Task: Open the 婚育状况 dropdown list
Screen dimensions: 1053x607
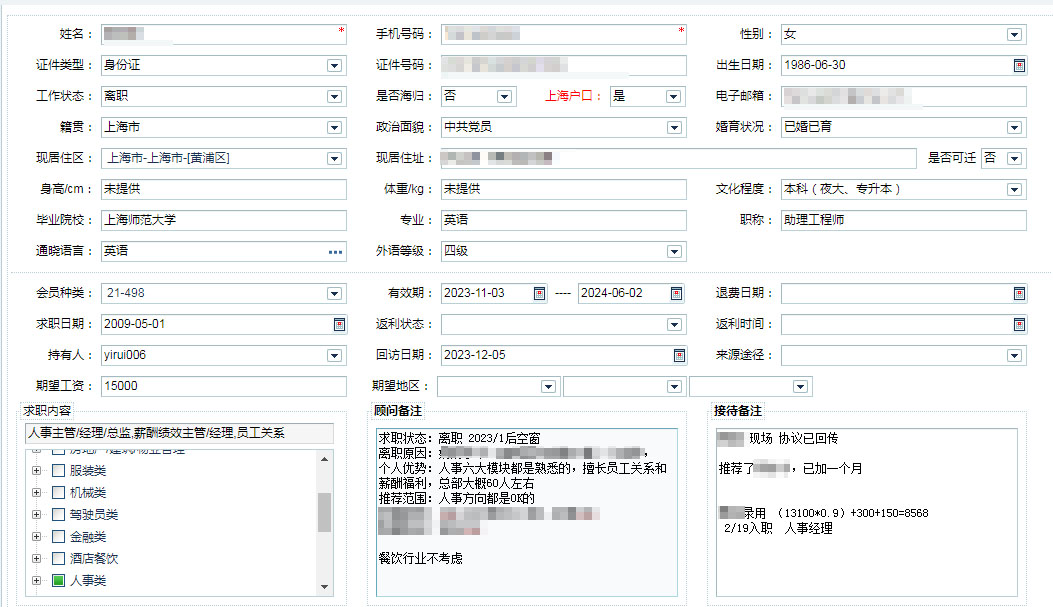Action: click(1015, 128)
